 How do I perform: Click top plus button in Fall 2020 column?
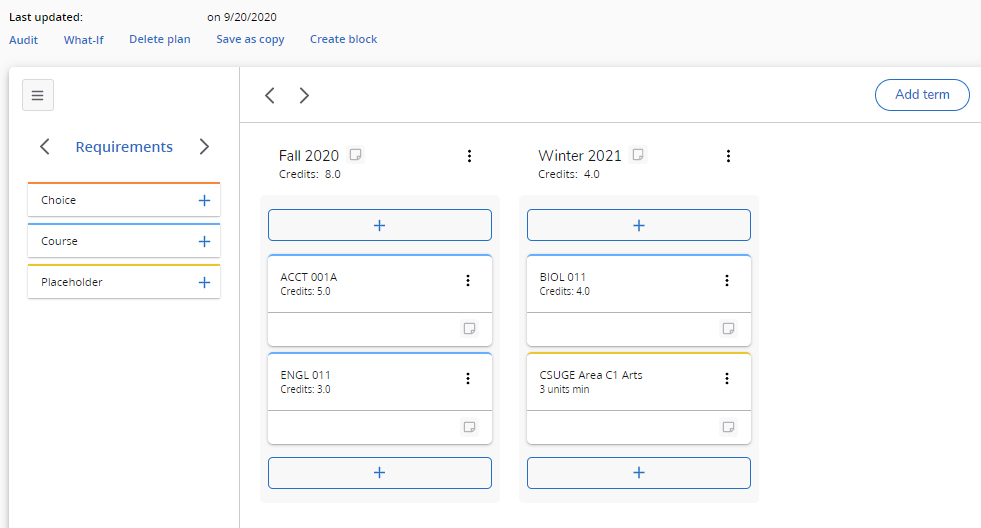pos(379,225)
